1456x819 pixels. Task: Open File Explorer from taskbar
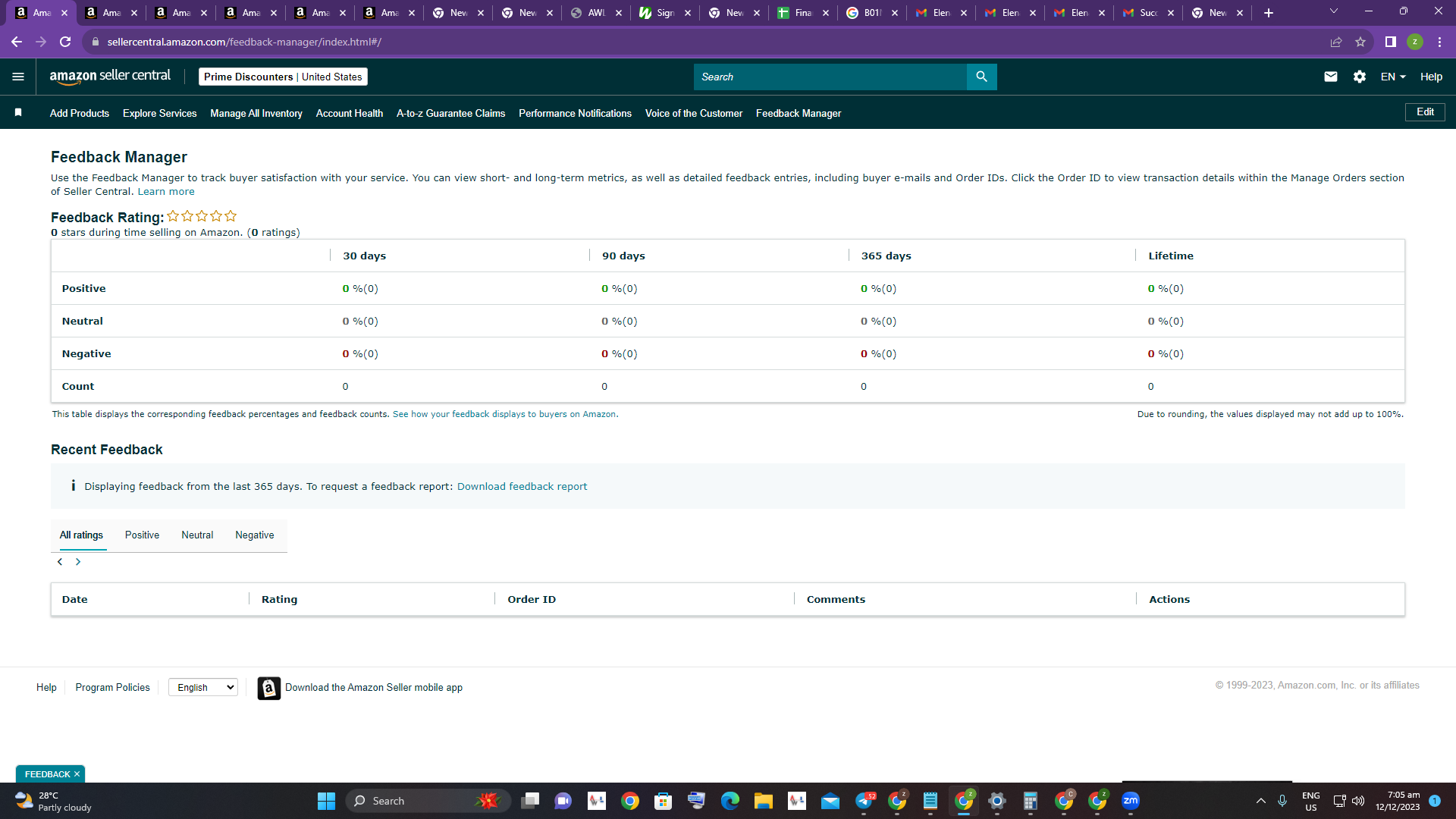click(763, 801)
